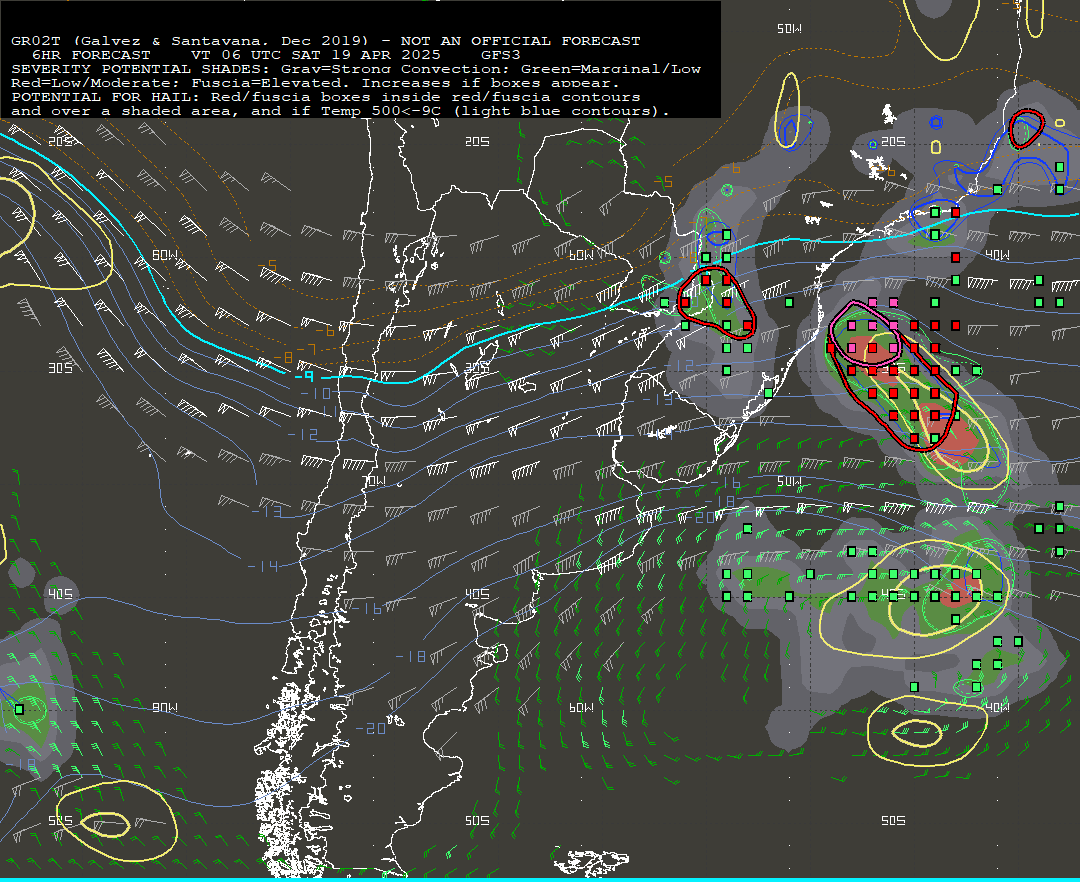The image size is (1080, 882).
Task: Click the 'NOT AN OFFICIAL FORECAST' notice
Action: click(x=521, y=41)
